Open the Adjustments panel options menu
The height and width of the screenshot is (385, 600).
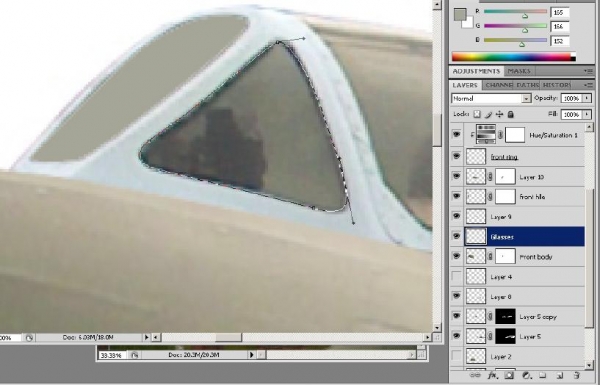[588, 71]
